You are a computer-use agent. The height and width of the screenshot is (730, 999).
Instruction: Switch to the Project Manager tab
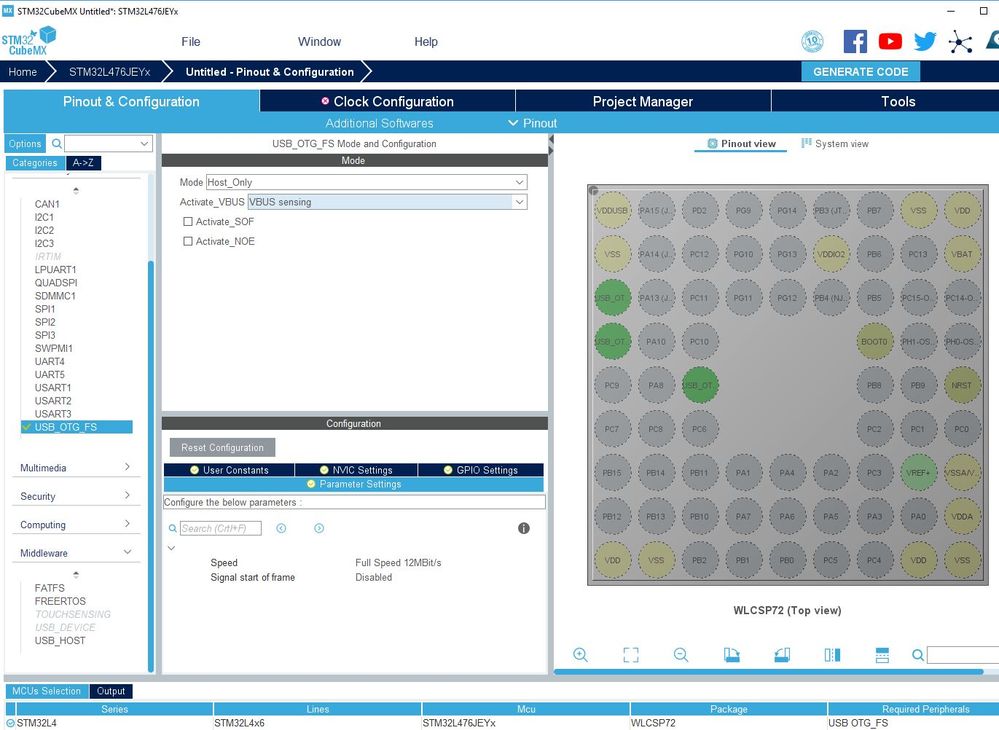(643, 101)
